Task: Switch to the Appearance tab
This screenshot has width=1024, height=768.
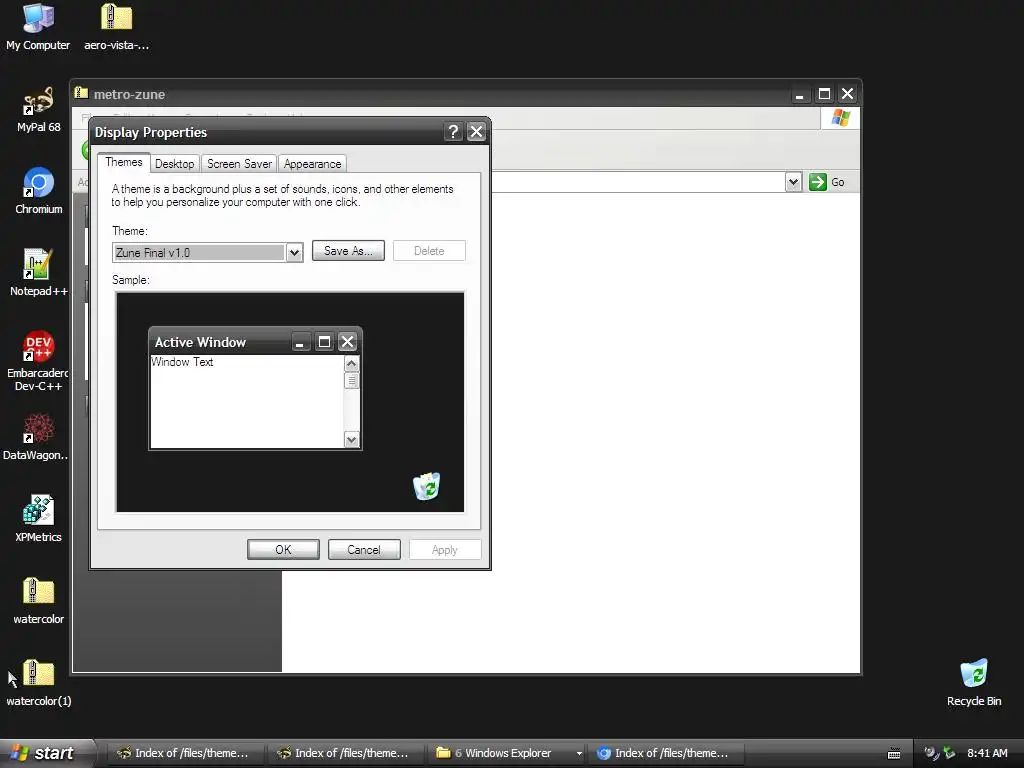Action: point(312,164)
